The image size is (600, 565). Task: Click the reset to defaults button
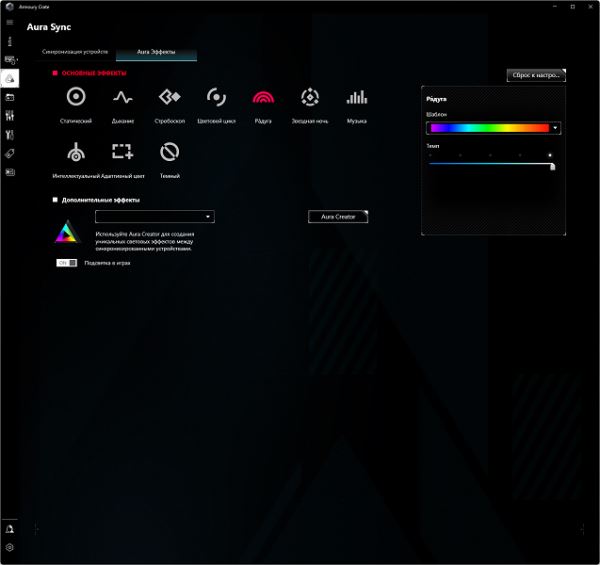[x=536, y=75]
